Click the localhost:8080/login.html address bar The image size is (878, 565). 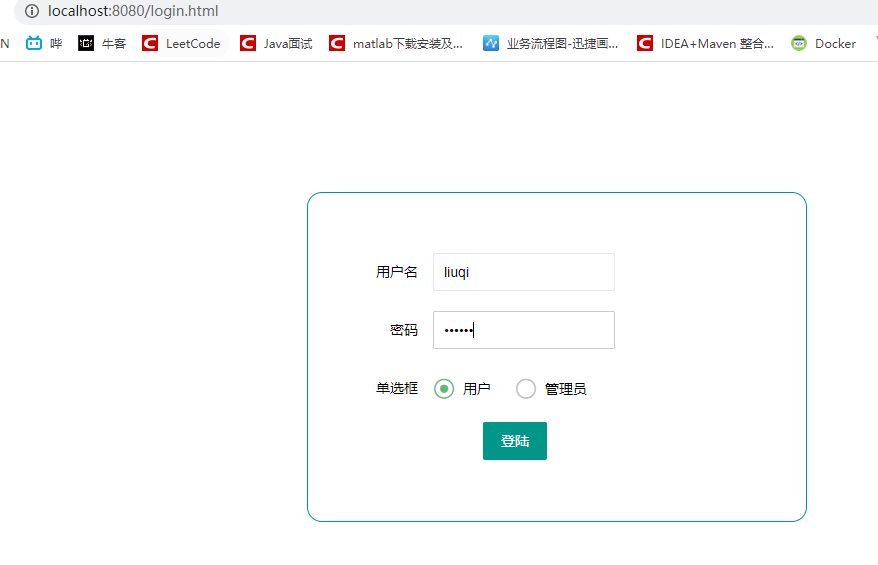pos(448,11)
